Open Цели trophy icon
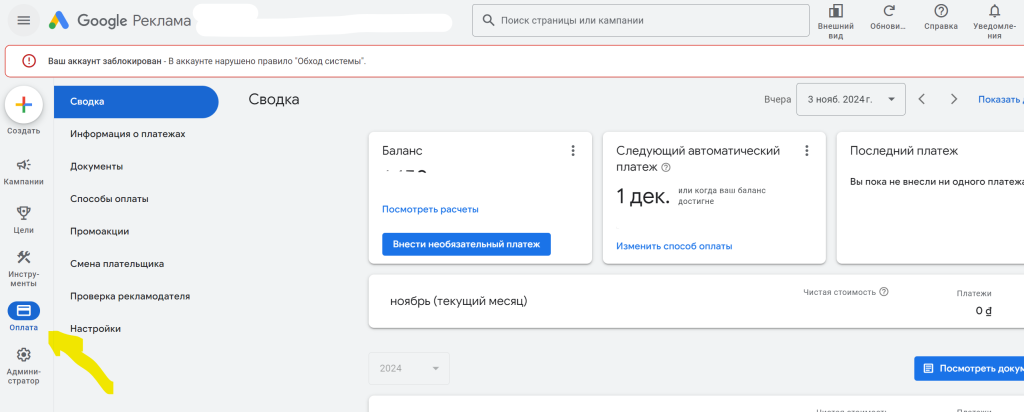Screen dimensions: 1024x412 [x=24, y=212]
